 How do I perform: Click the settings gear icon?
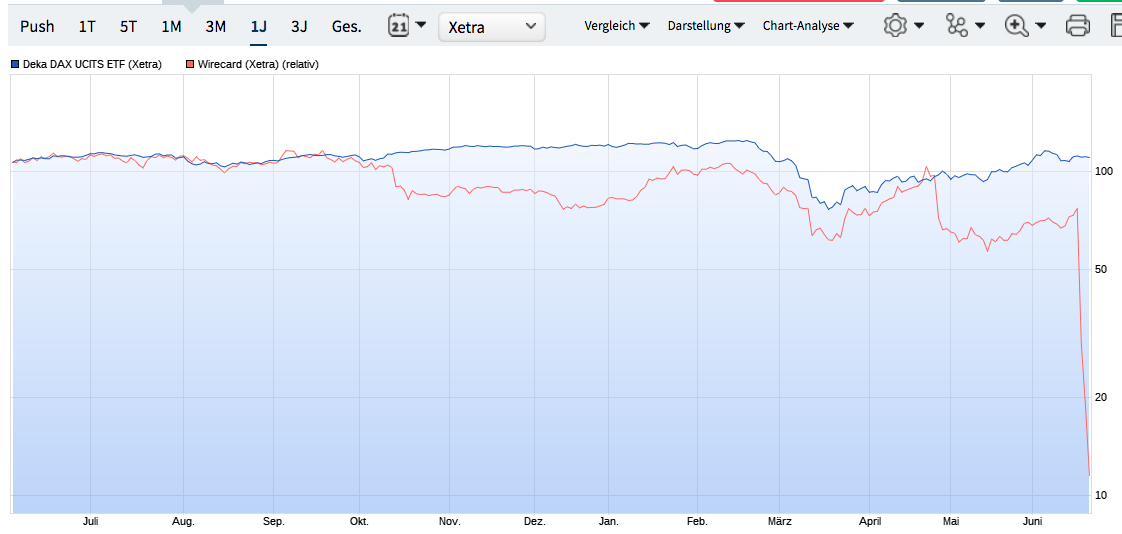tap(894, 26)
